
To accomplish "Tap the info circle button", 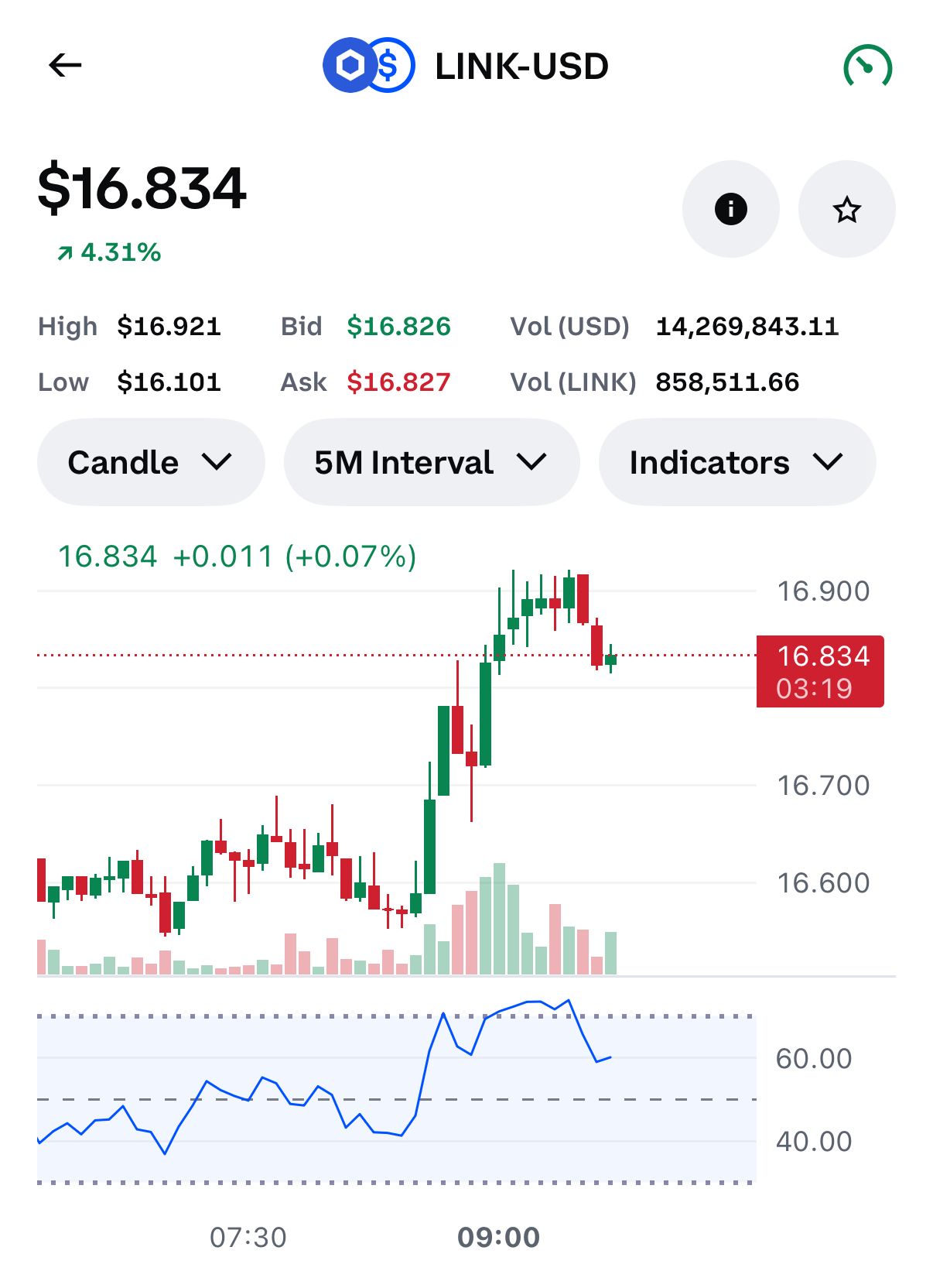I will 730,209.
